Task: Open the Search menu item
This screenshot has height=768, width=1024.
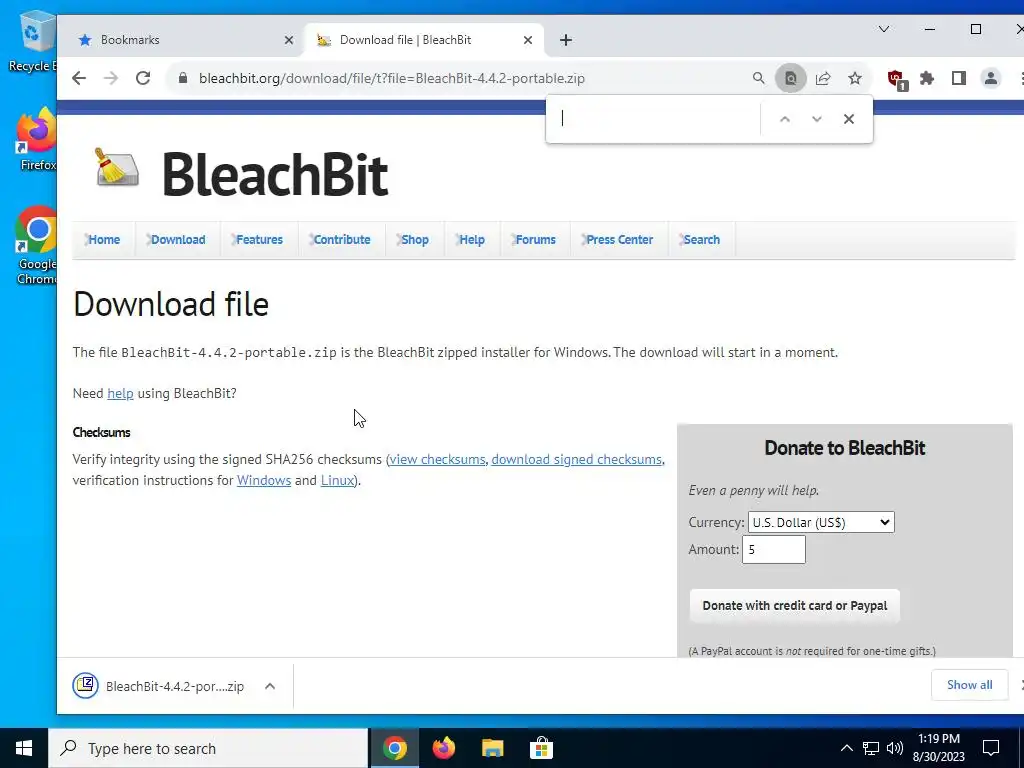Action: pos(701,240)
